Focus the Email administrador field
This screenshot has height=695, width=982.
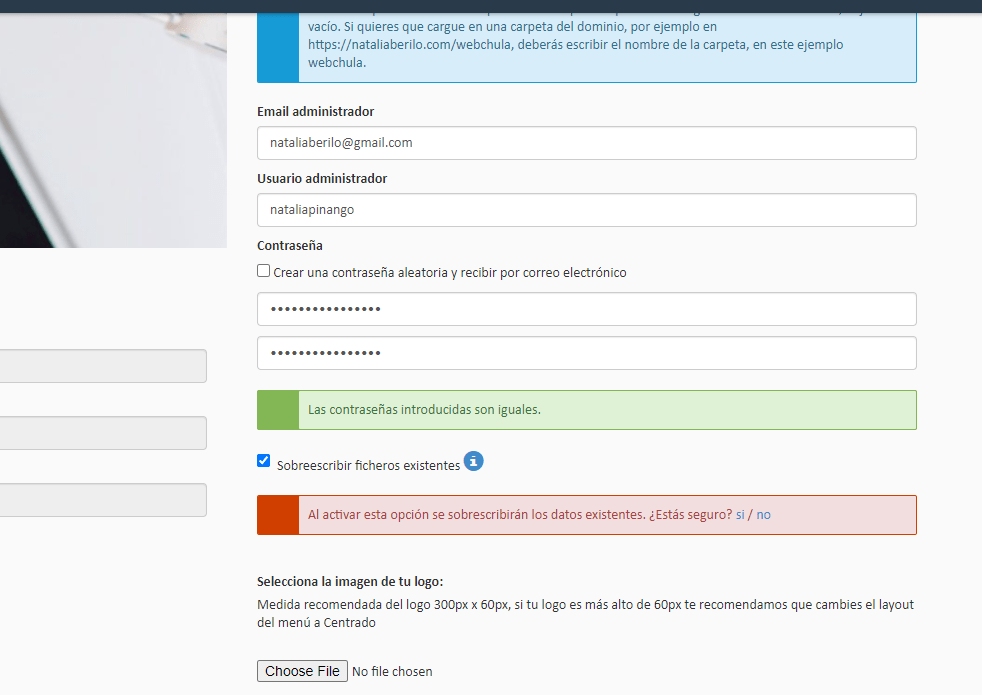(587, 143)
